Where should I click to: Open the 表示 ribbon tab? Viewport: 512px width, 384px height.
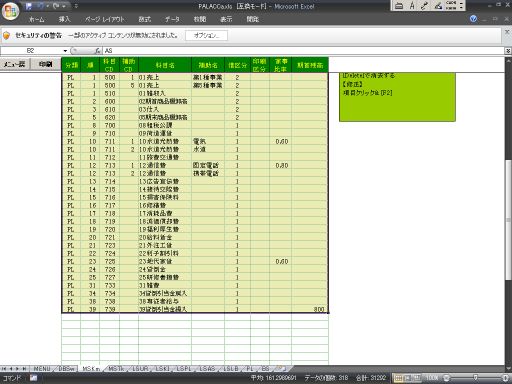pos(226,19)
